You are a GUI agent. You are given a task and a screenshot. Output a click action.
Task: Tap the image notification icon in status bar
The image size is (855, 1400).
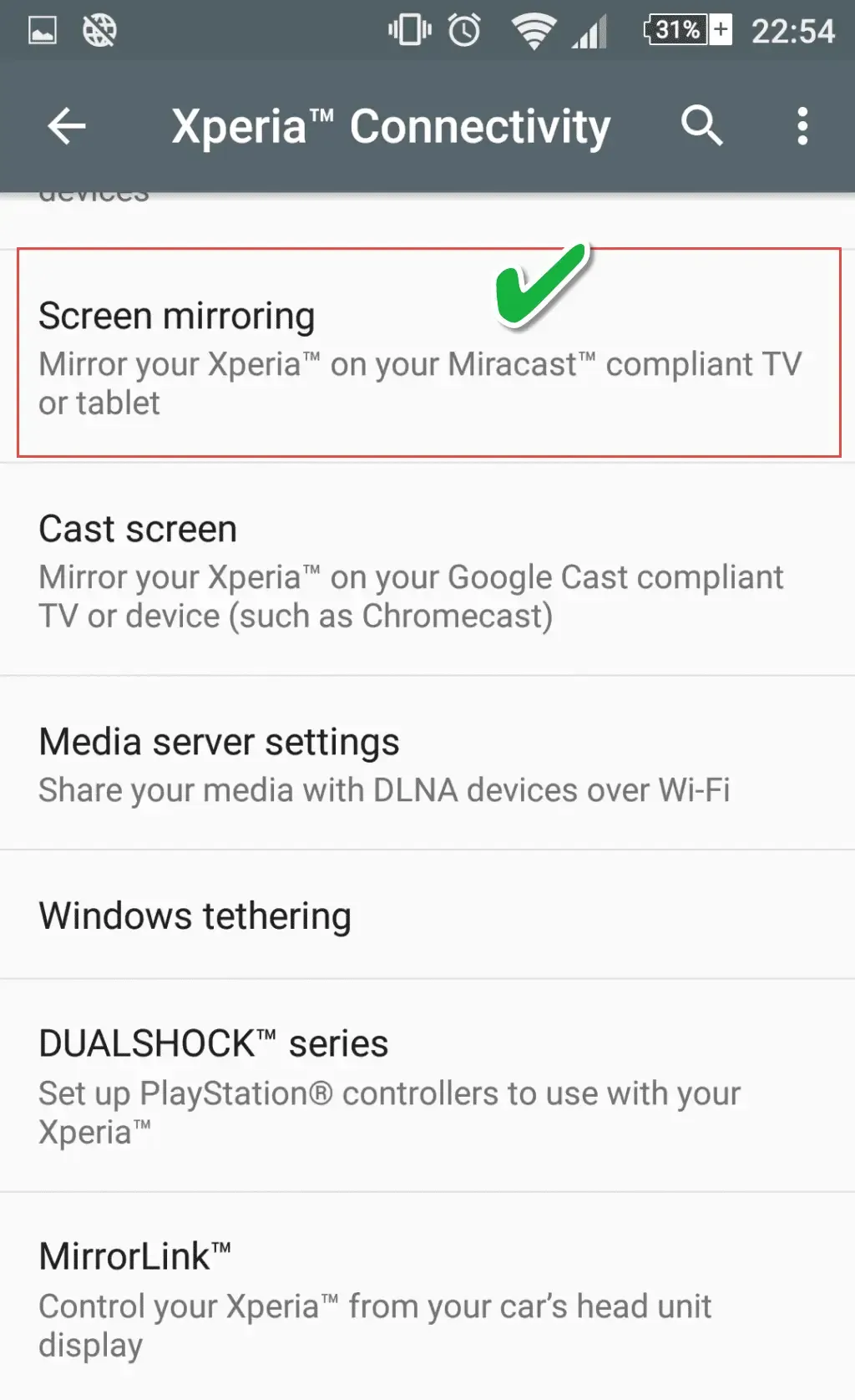pyautogui.click(x=43, y=31)
